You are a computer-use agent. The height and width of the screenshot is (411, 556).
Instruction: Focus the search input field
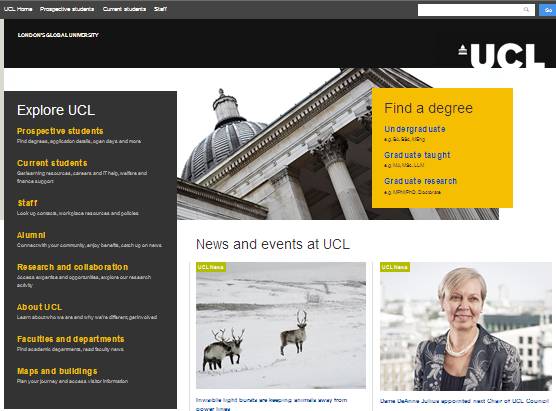tap(476, 10)
